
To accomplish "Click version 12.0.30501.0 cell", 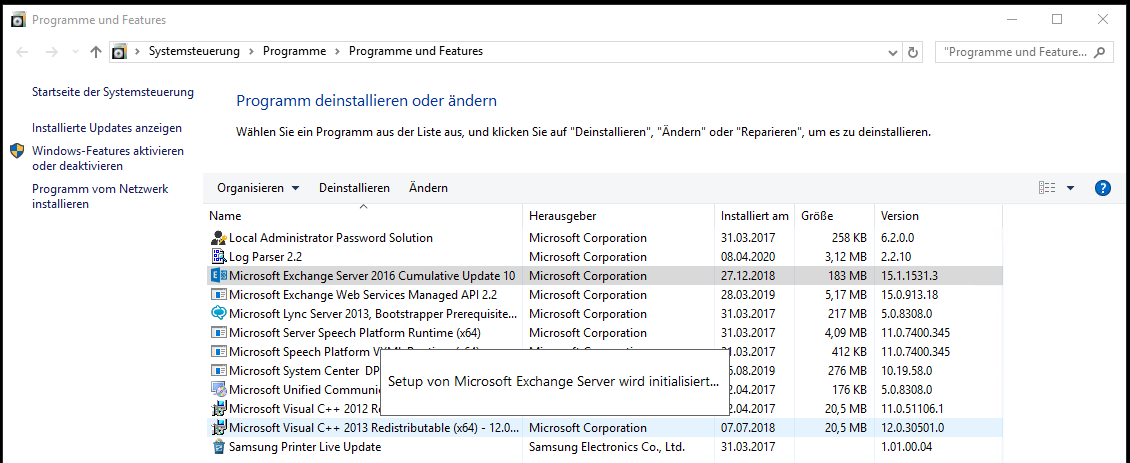I will click(912, 428).
